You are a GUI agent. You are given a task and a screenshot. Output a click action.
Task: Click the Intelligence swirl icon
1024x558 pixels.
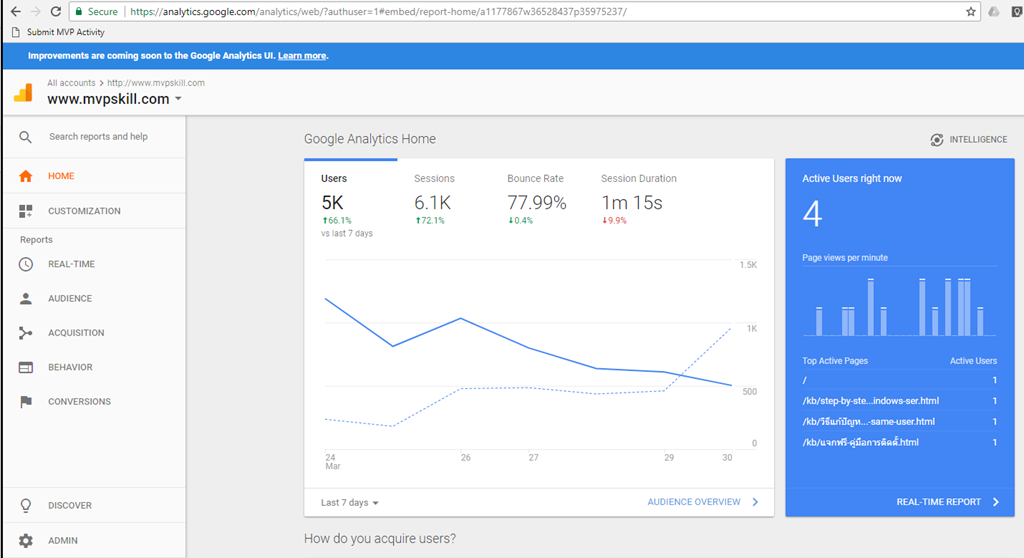(x=936, y=140)
